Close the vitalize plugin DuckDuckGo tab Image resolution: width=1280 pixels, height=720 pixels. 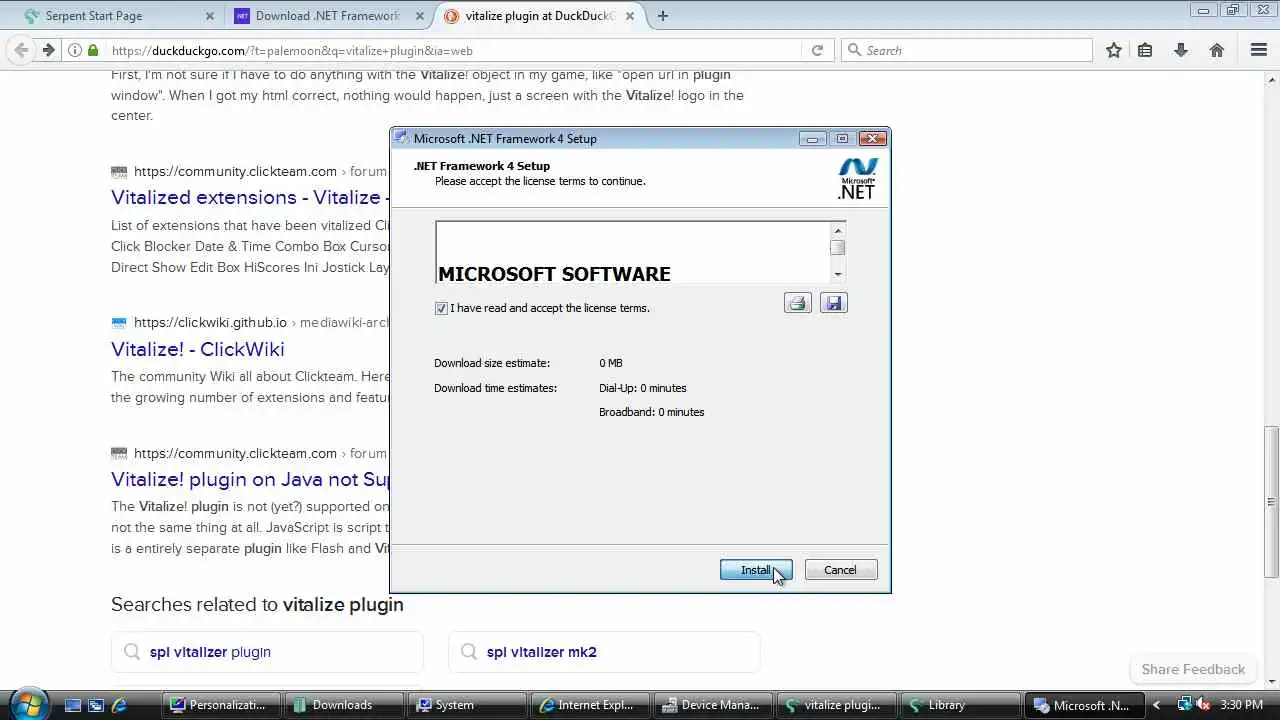(632, 16)
